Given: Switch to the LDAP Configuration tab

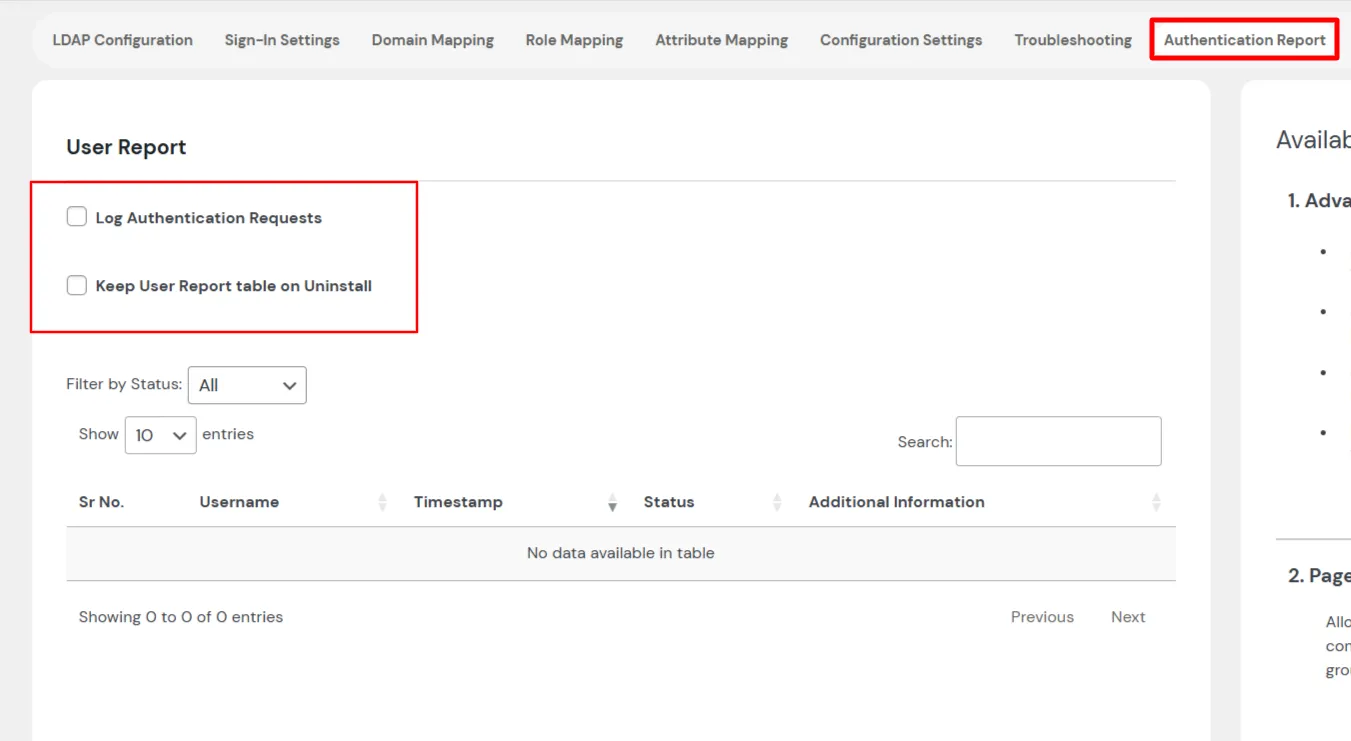Looking at the screenshot, I should coord(121,40).
